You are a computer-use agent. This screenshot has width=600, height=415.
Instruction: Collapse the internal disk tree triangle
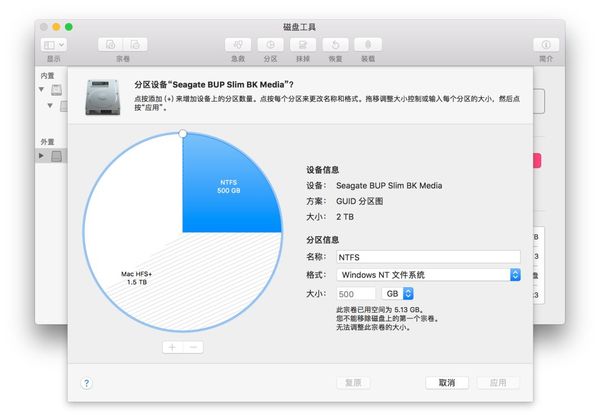click(x=41, y=90)
